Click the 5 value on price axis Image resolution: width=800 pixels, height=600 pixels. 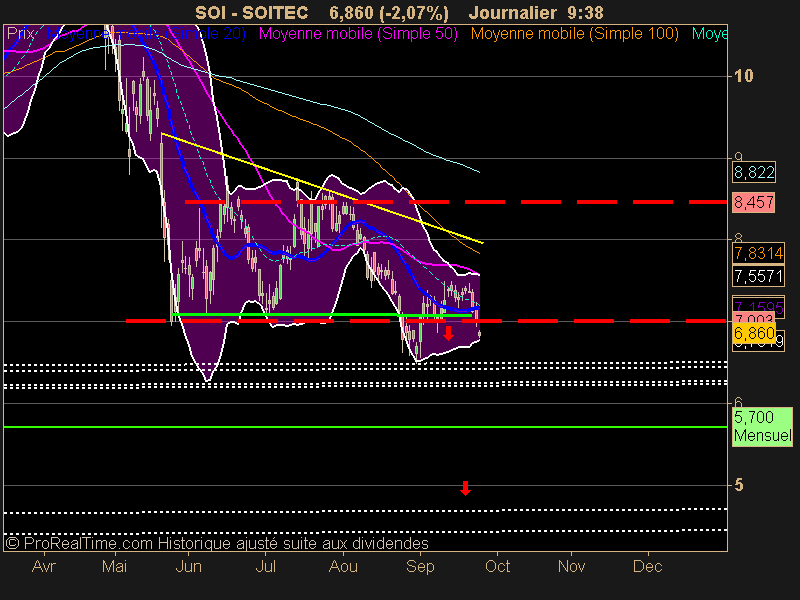[x=738, y=485]
